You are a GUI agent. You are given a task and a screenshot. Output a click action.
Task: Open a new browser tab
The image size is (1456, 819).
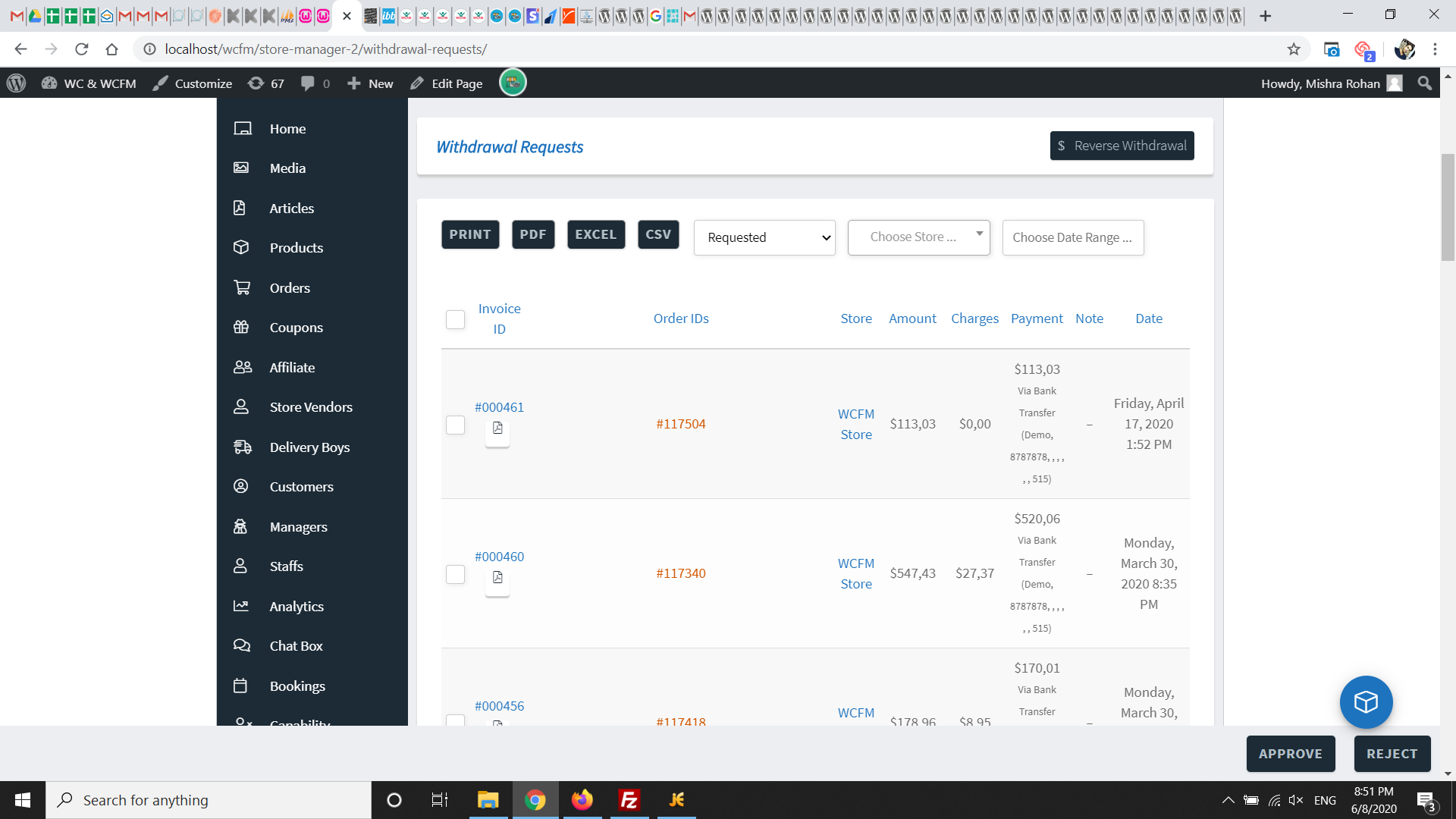pyautogui.click(x=1265, y=16)
